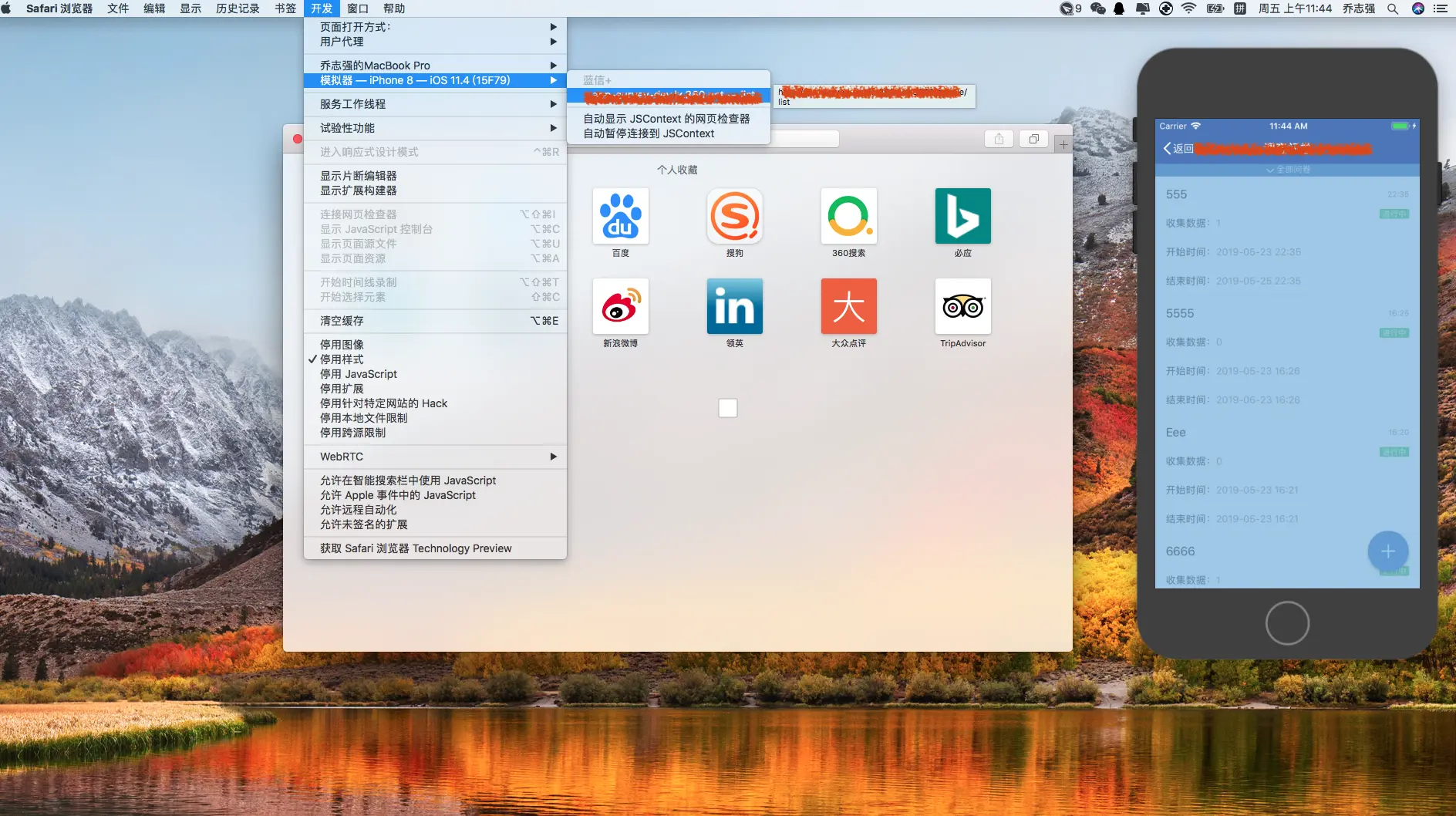Open the 书签 menu
This screenshot has width=1456, height=816.
coord(285,8)
